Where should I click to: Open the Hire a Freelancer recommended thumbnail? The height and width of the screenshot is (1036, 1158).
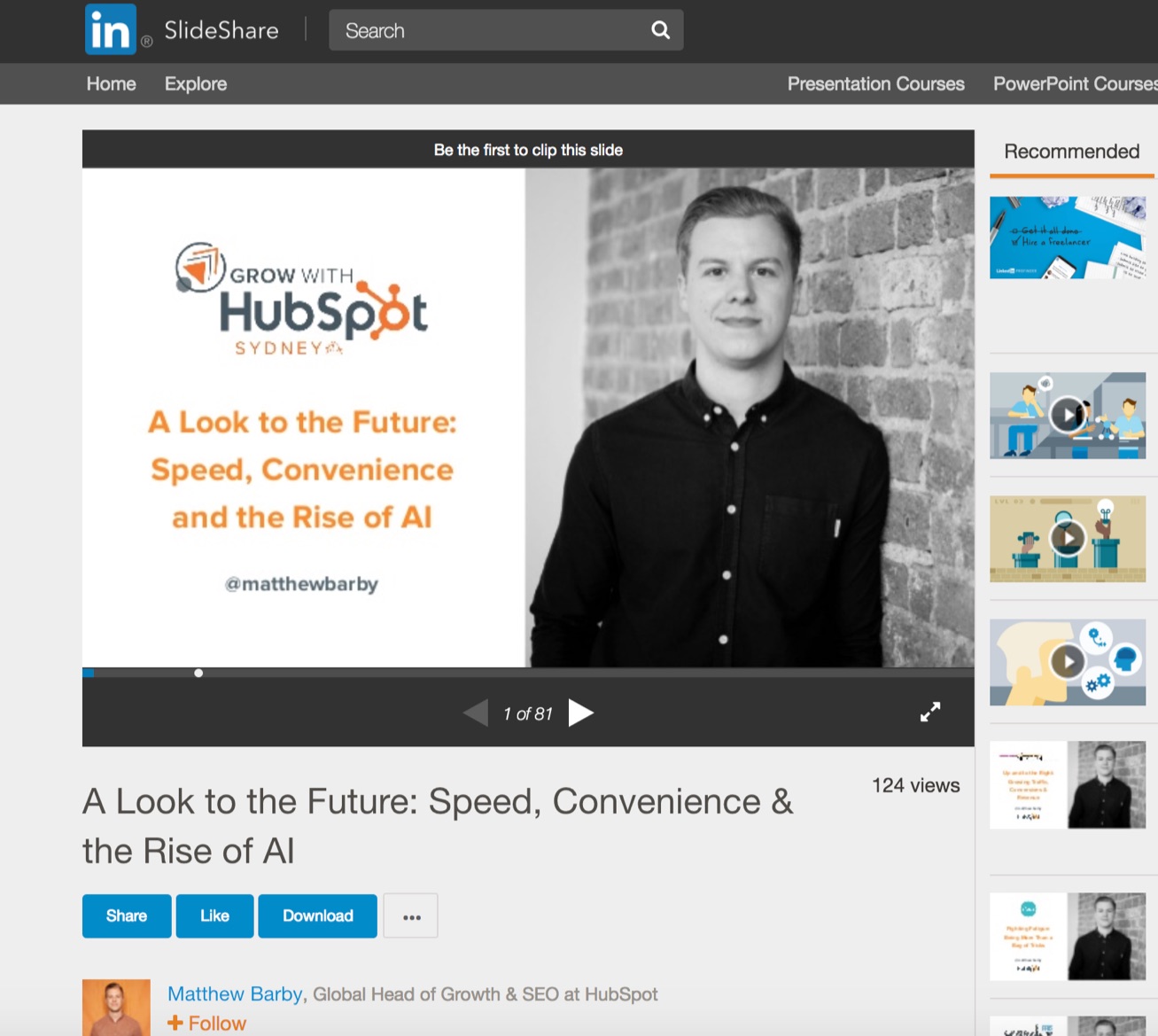click(1068, 238)
